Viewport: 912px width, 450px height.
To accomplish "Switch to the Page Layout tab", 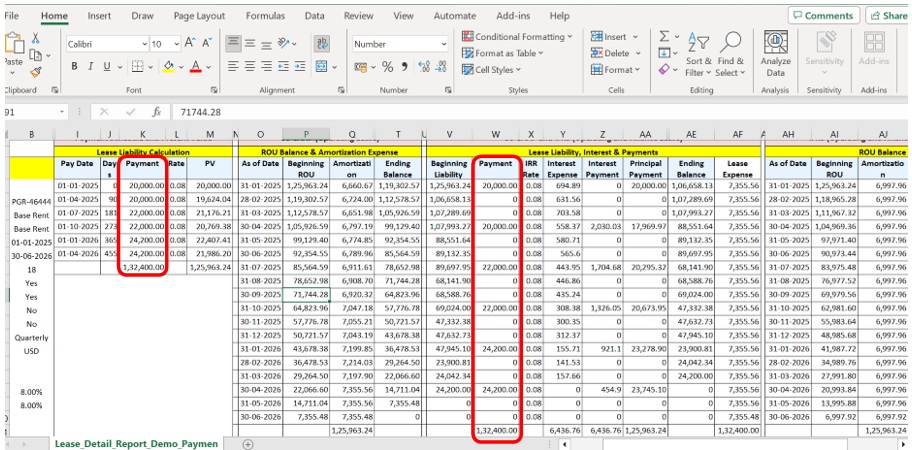I will tap(199, 16).
